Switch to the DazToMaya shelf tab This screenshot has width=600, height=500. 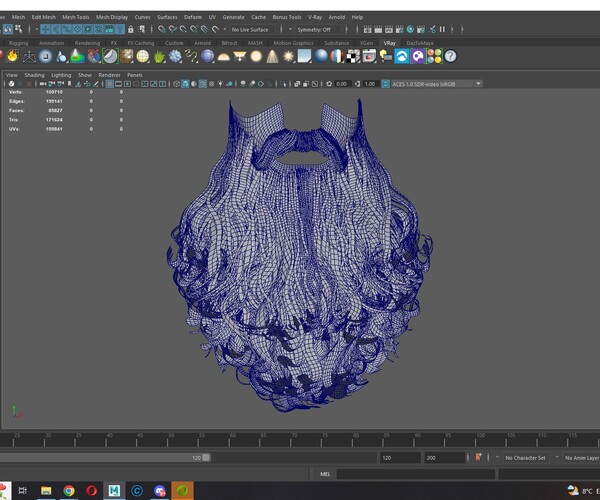420,43
